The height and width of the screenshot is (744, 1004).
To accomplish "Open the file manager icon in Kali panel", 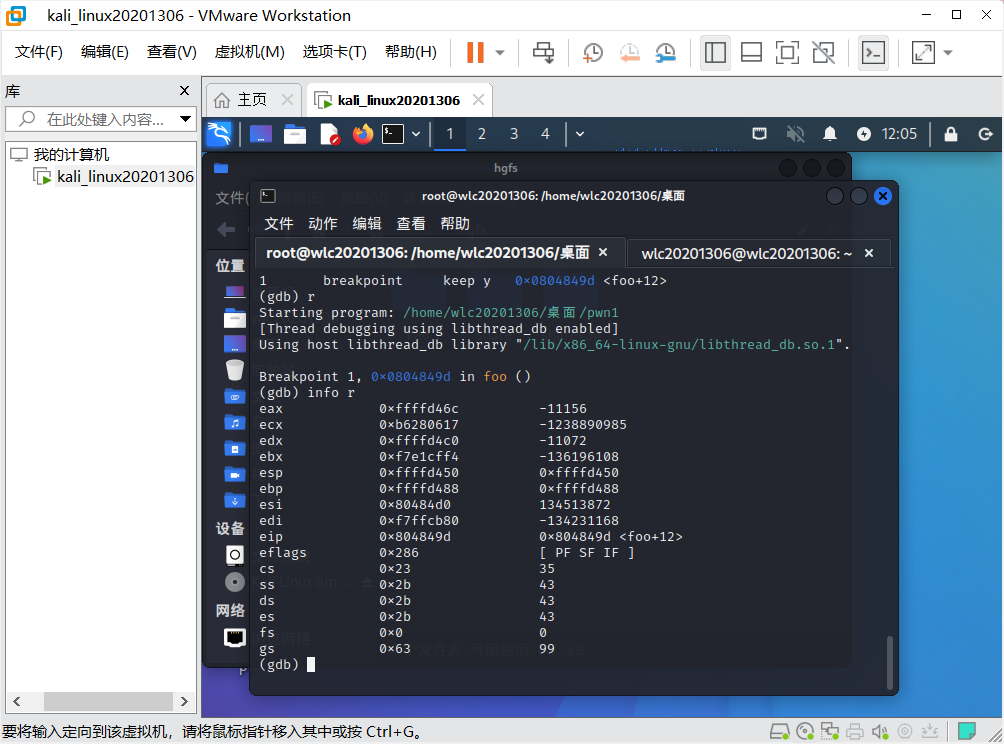I will (295, 134).
